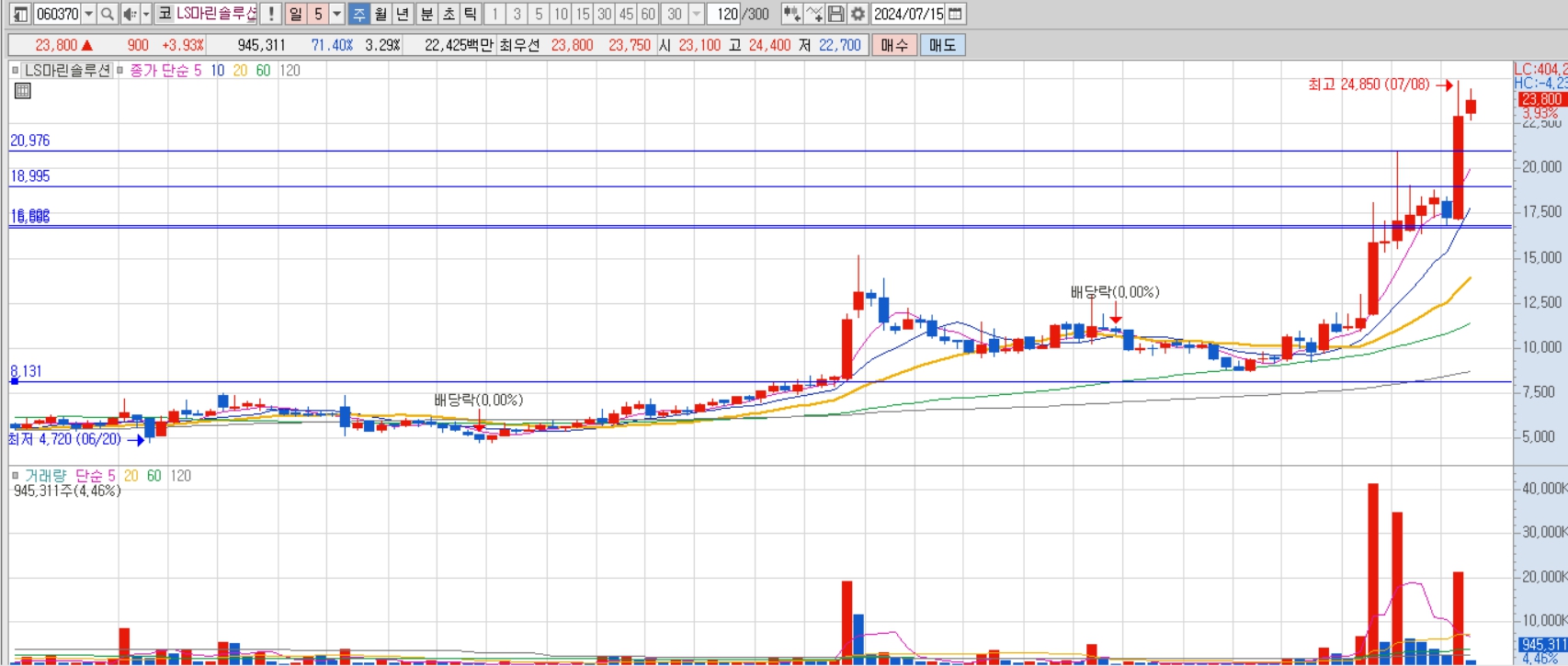Click the 22,425백만 trading value text
Screen dimensions: 1568x666
click(x=459, y=45)
